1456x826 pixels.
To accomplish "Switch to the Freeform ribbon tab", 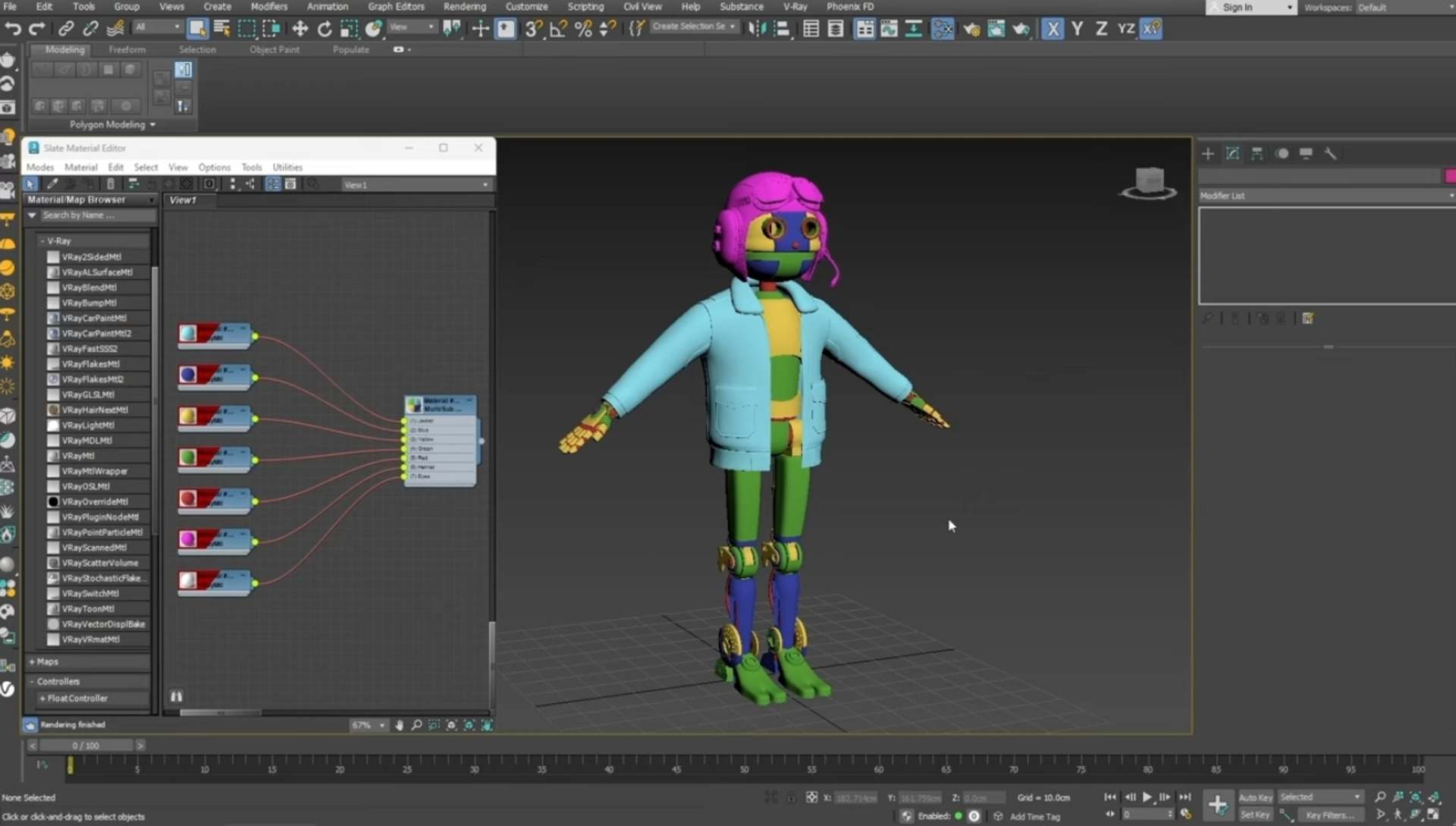I will pos(127,49).
